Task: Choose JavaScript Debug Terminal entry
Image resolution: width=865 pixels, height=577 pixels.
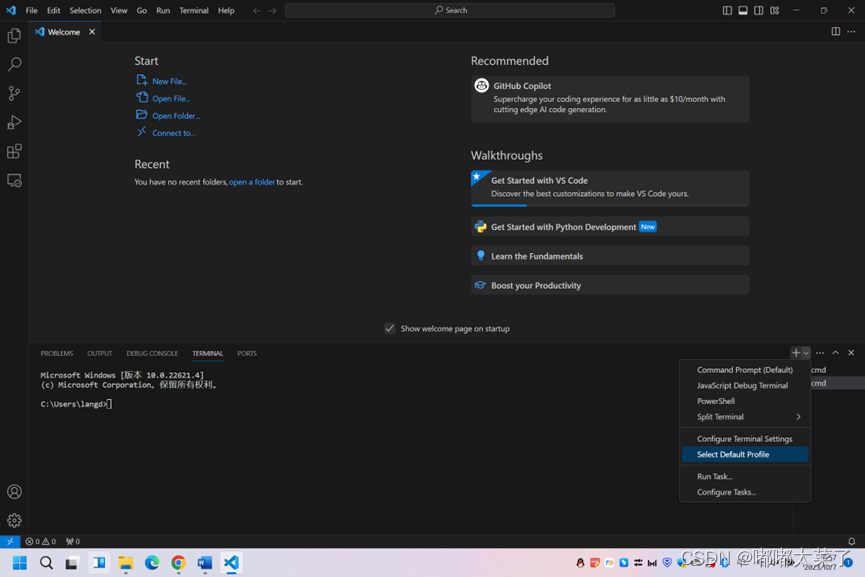Action: tap(745, 385)
